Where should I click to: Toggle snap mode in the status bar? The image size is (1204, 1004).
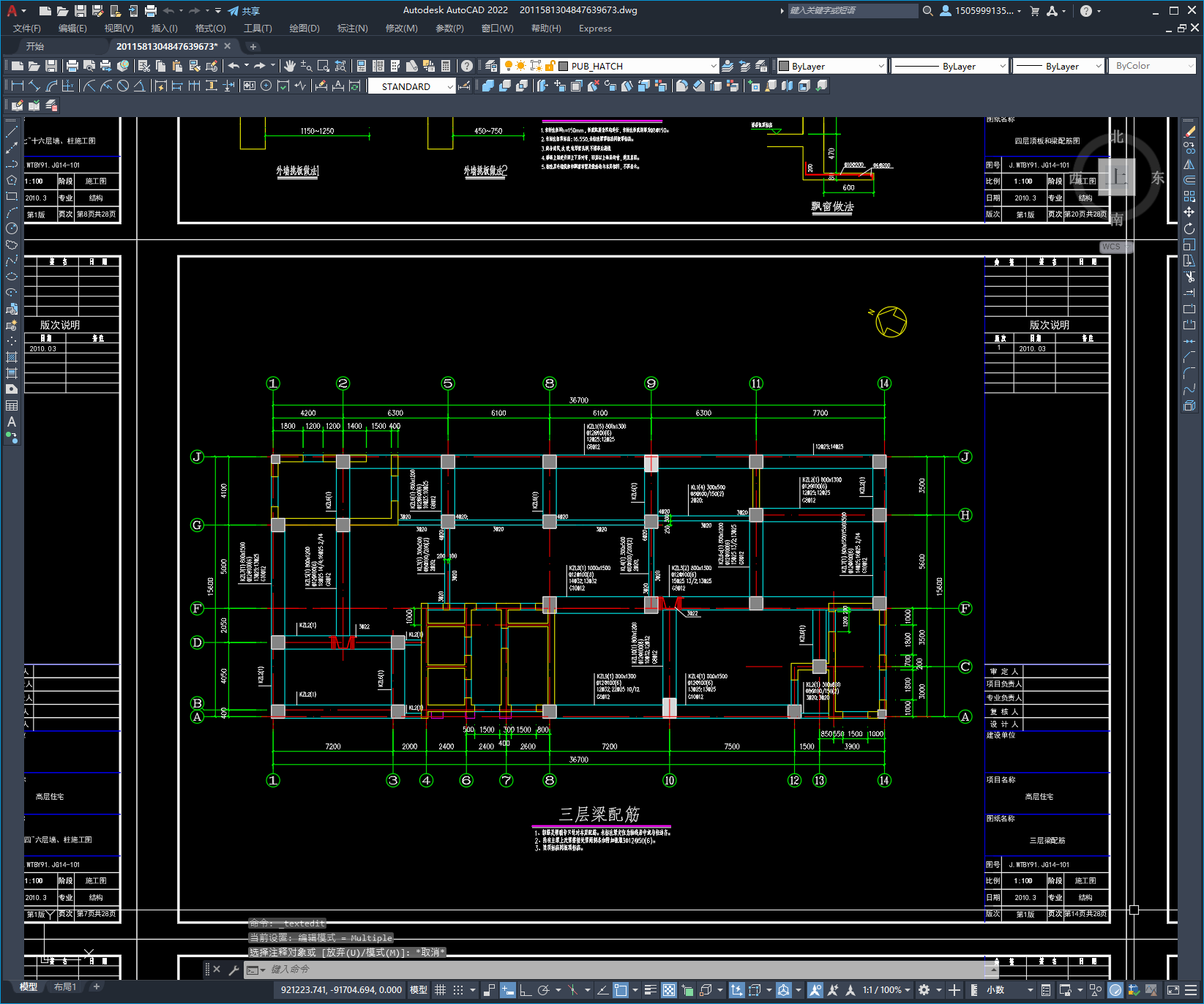point(458,990)
